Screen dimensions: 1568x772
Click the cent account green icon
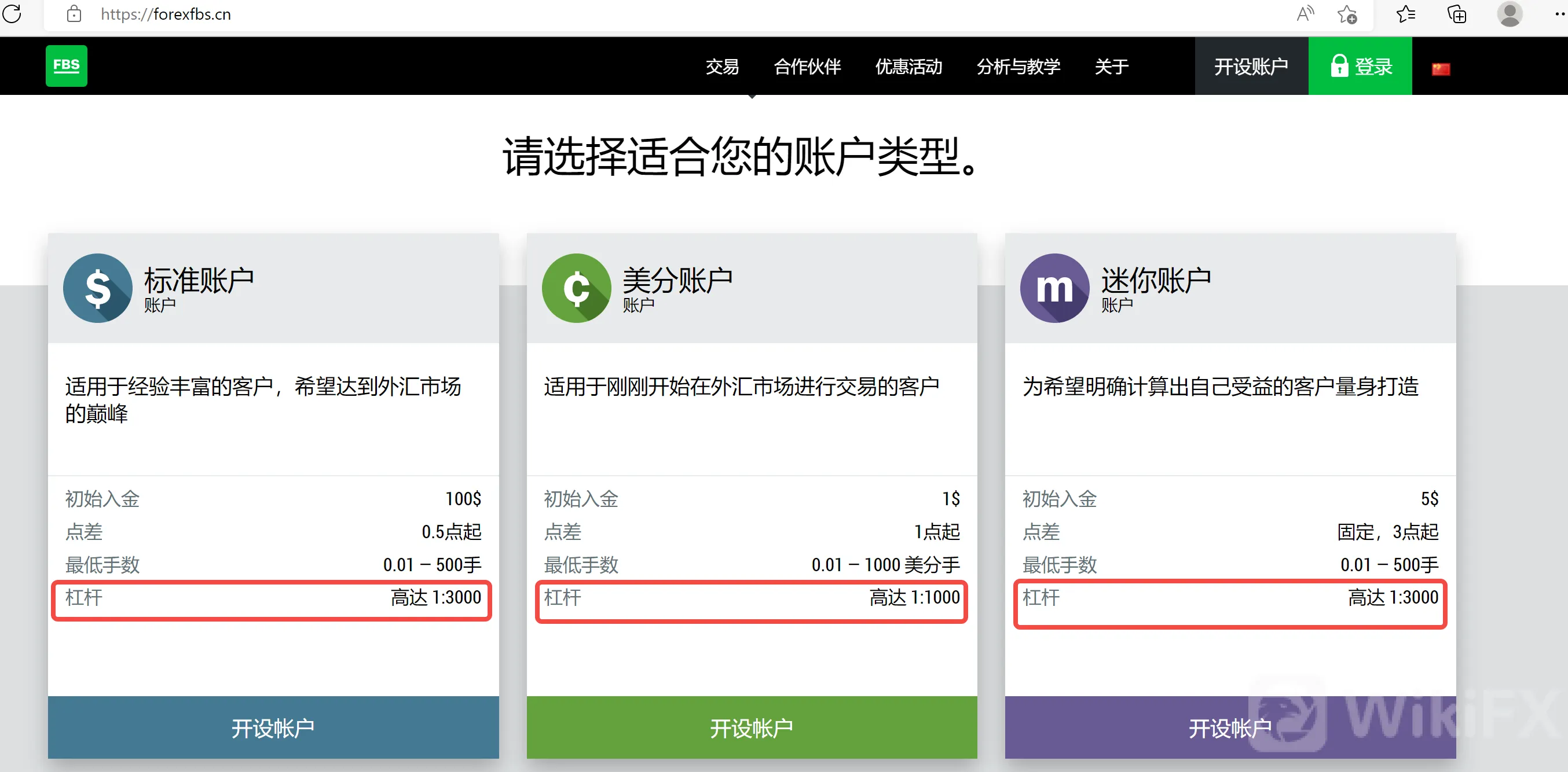tap(577, 288)
